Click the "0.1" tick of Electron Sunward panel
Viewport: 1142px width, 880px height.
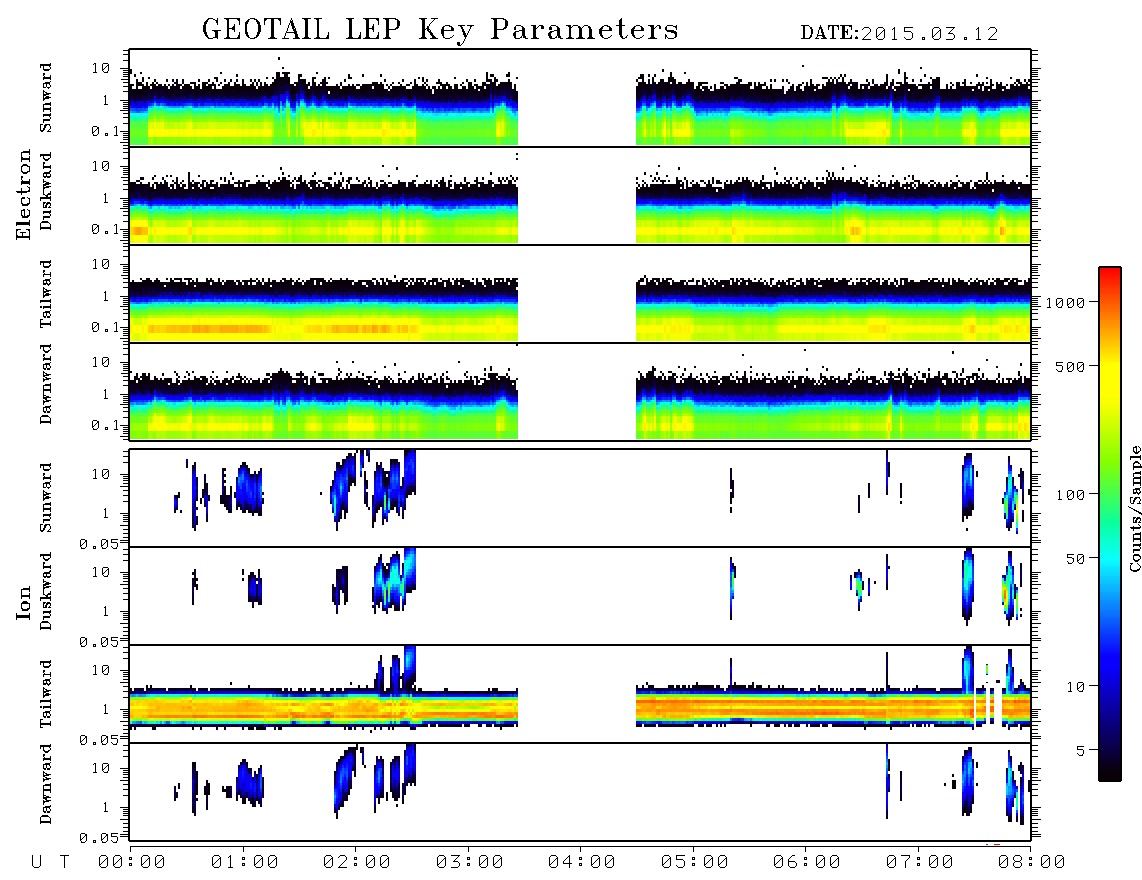coord(106,132)
